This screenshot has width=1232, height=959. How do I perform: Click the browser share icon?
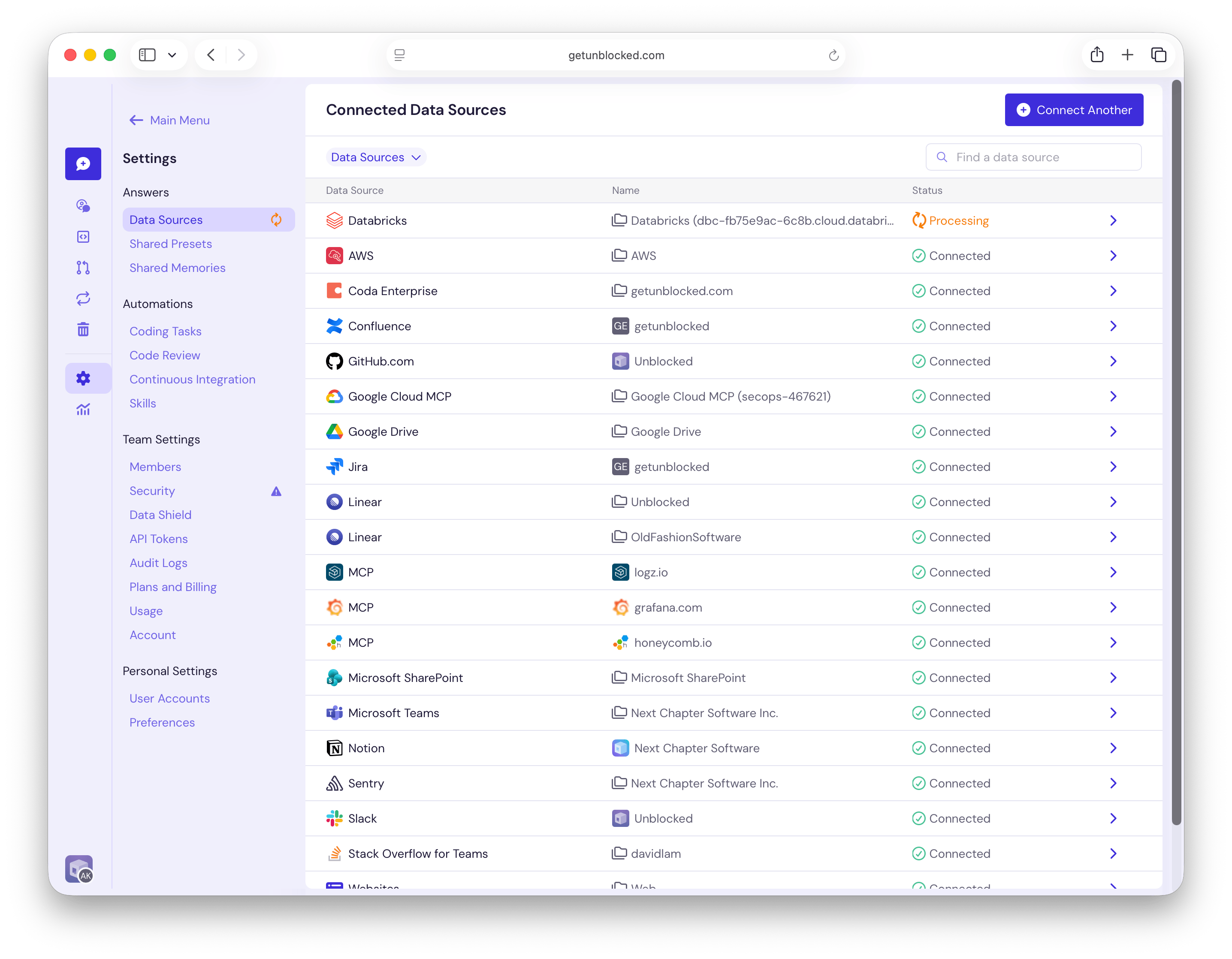1096,55
